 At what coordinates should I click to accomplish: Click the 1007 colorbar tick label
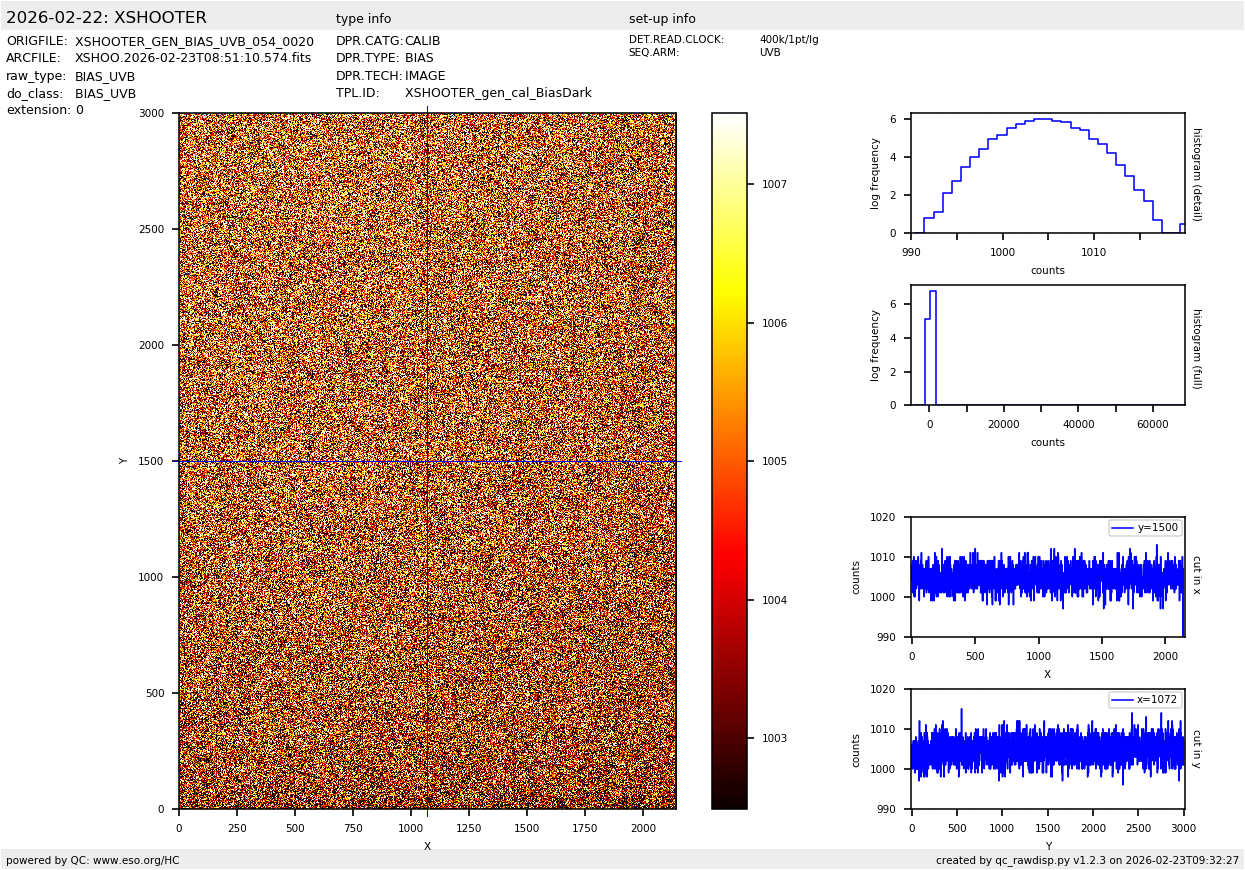pyautogui.click(x=774, y=185)
